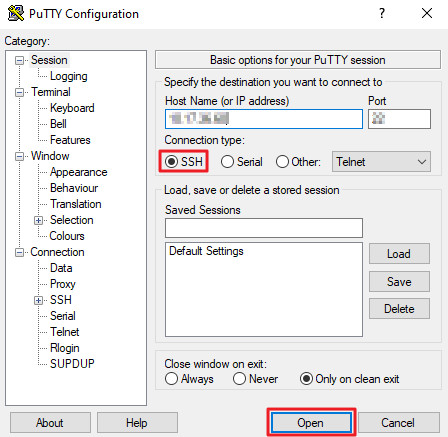The height and width of the screenshot is (437, 448).
Task: Open the Telnet protocol dropdown
Action: 381,162
